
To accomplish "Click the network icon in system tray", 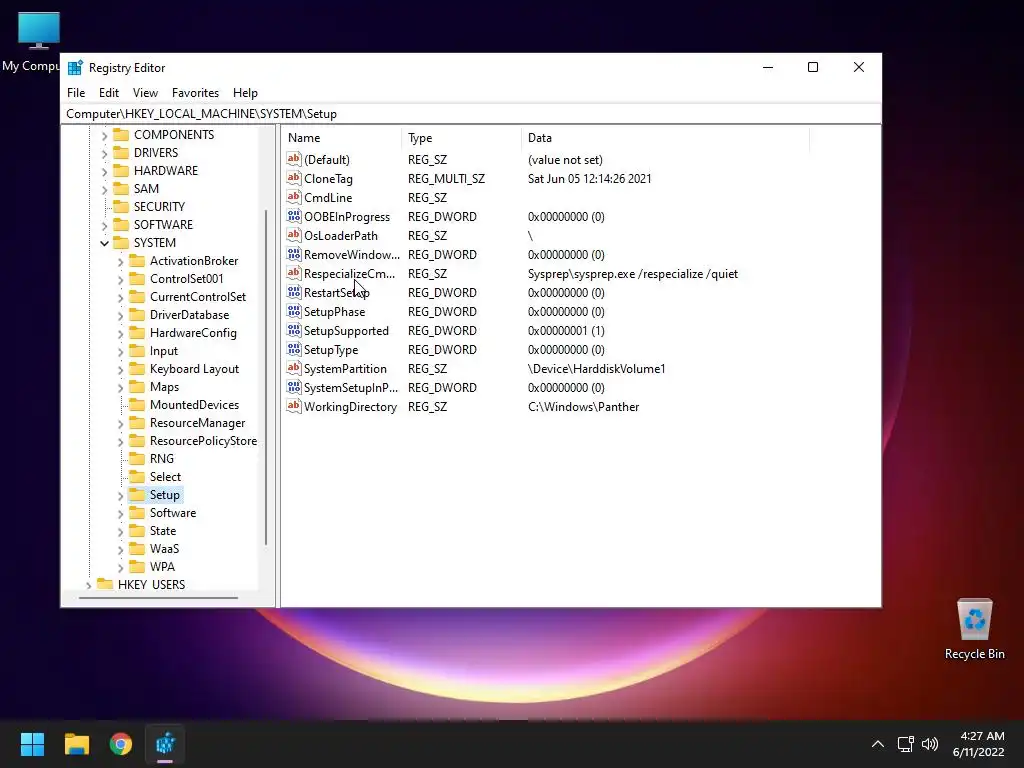I will point(905,744).
